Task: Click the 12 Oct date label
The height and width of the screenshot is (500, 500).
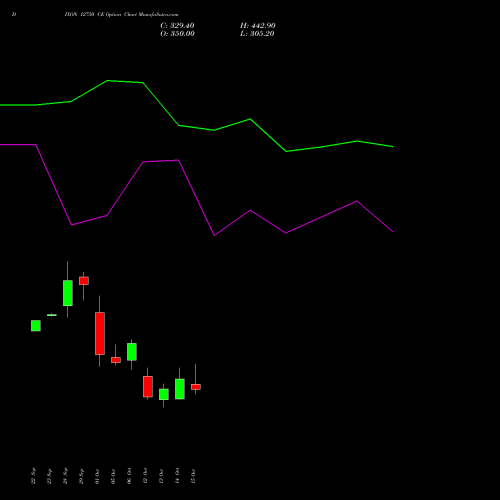Action: (x=145, y=476)
